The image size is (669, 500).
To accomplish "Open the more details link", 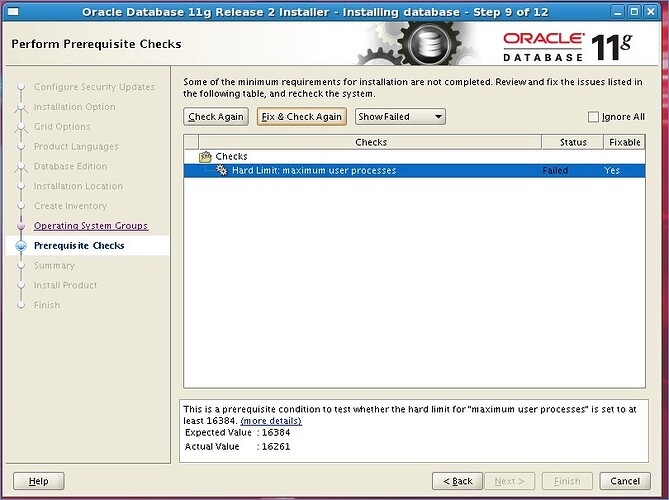I will [271, 421].
